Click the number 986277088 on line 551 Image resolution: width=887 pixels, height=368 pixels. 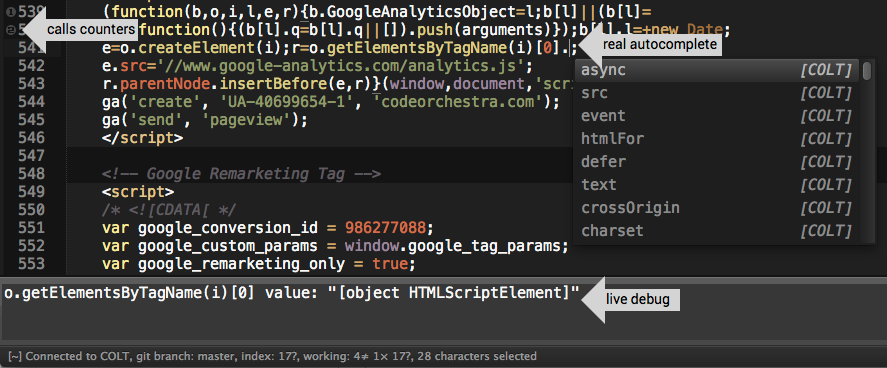[x=385, y=228]
